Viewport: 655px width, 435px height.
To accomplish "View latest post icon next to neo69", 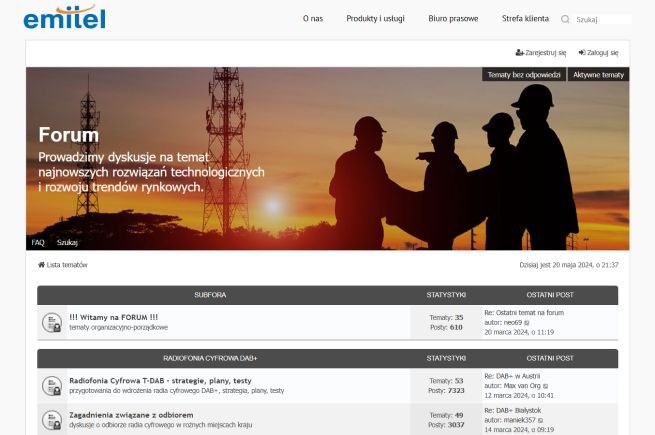I will tap(527, 323).
